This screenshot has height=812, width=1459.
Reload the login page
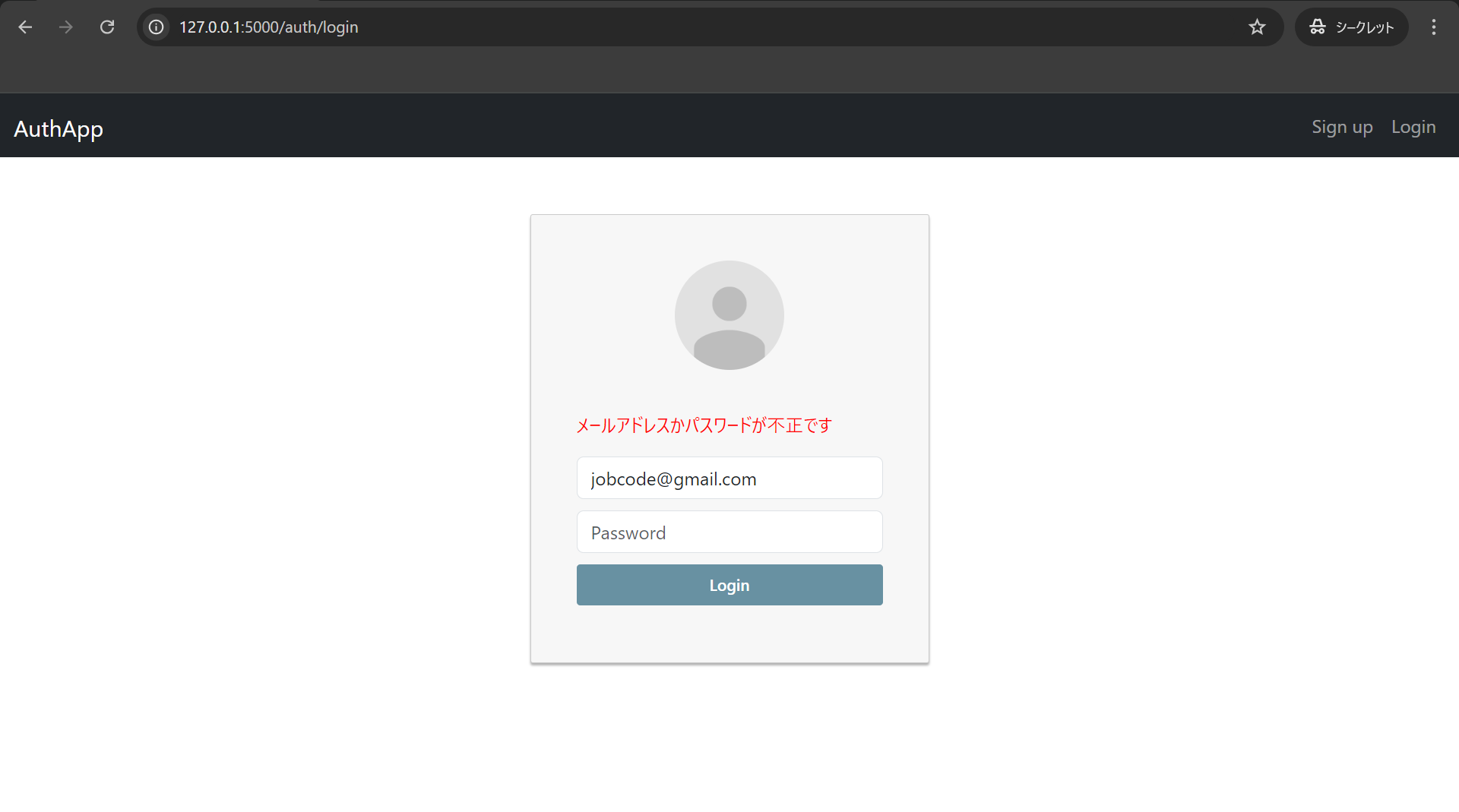tap(107, 27)
